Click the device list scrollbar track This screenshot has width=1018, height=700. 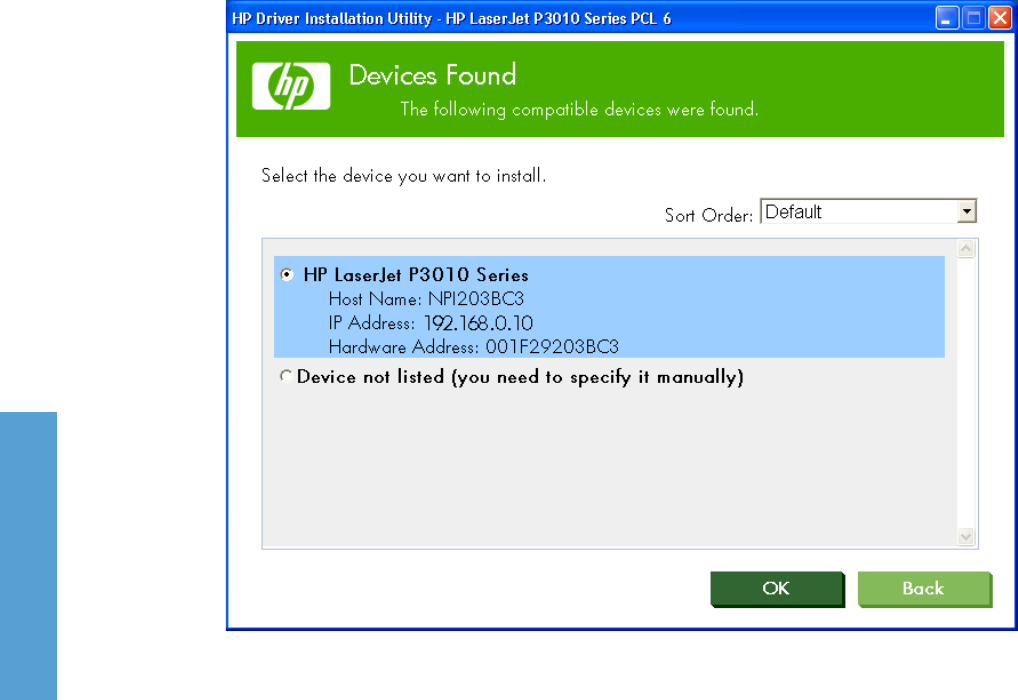(x=966, y=393)
